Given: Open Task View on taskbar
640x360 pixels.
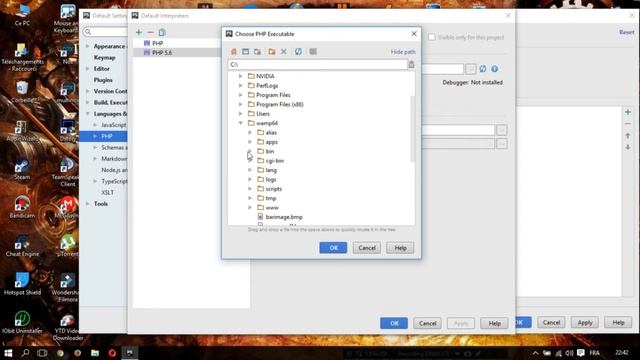Looking at the screenshot, I should tap(42, 353).
